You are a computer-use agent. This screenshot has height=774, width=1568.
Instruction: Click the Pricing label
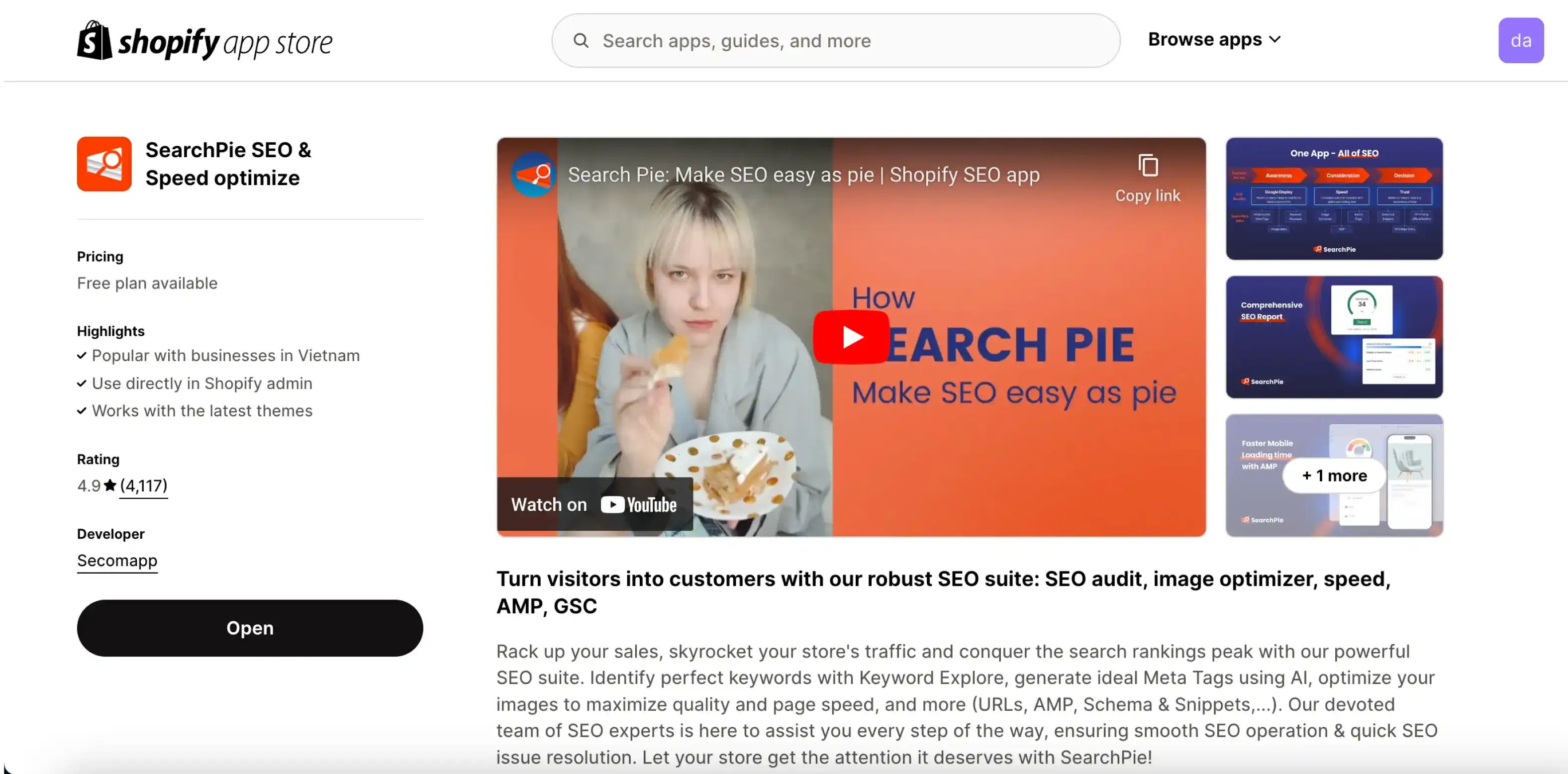coord(100,257)
